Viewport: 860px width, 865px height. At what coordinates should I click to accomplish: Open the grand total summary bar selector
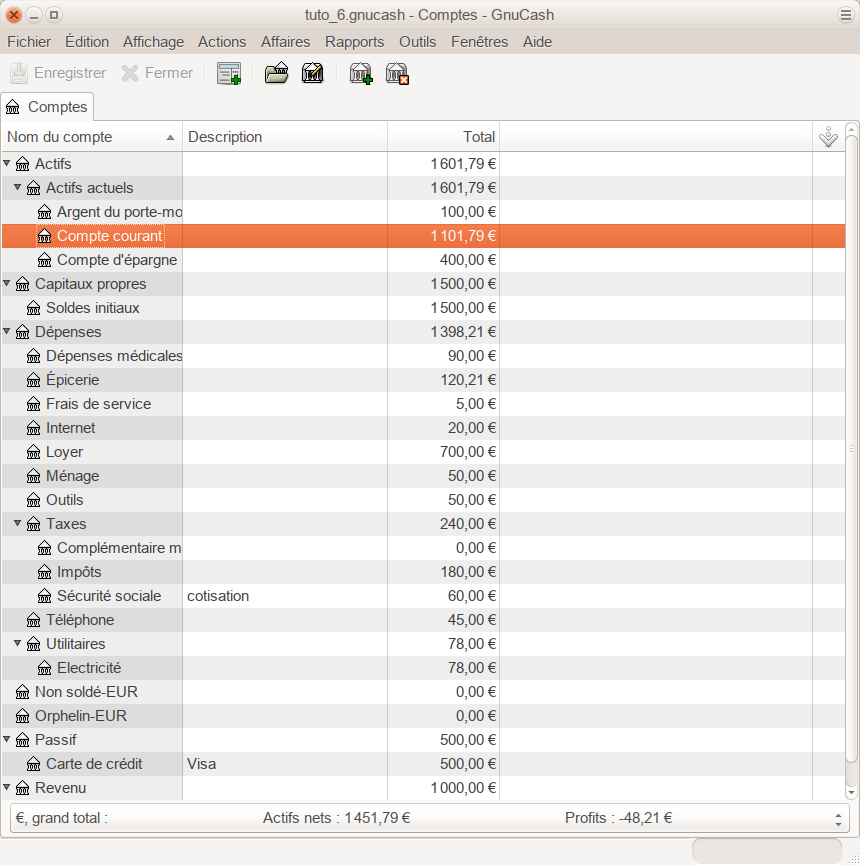click(837, 818)
